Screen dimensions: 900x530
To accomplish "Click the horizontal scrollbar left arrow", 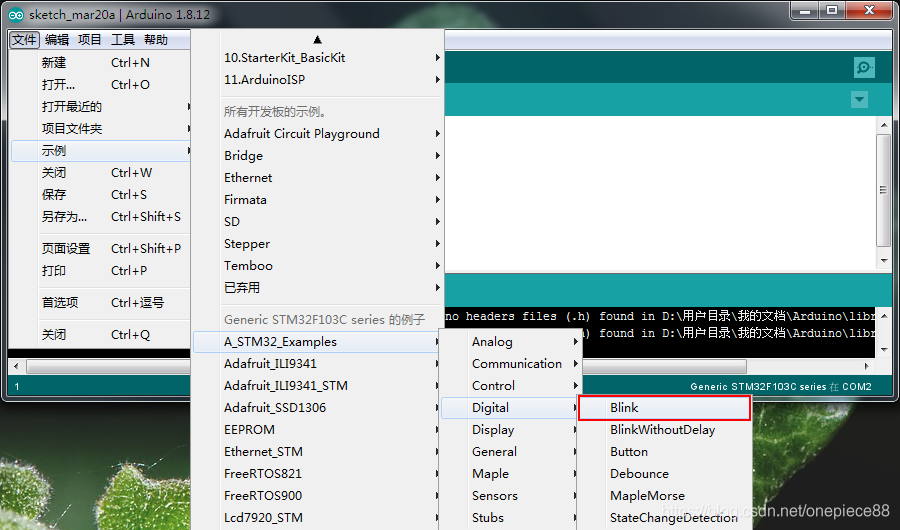I will click(x=16, y=366).
